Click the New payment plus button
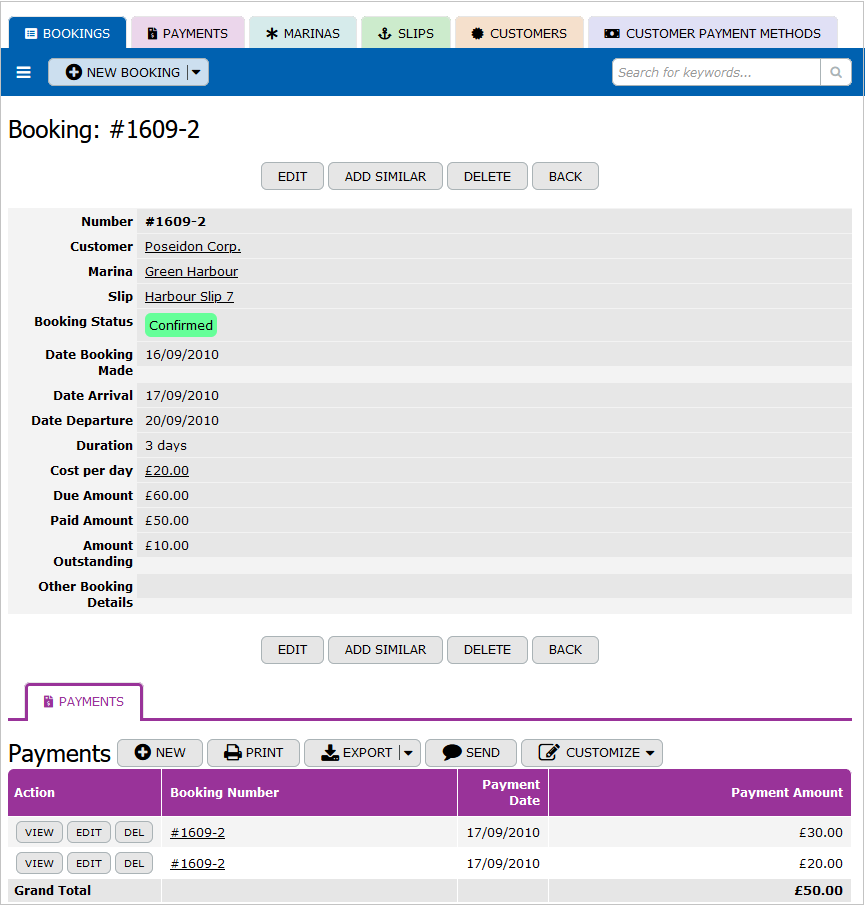Image resolution: width=865 pixels, height=907 pixels. click(160, 753)
